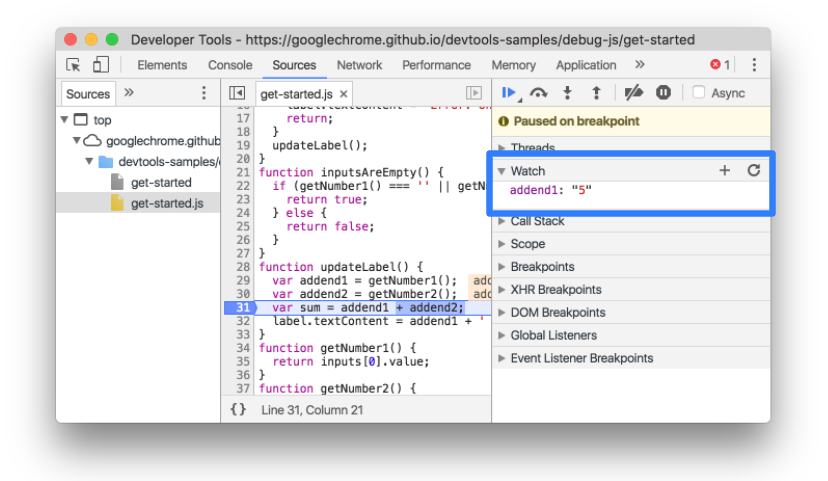Click the addend1 watch expression entry
The width and height of the screenshot is (828, 481).
click(550, 190)
